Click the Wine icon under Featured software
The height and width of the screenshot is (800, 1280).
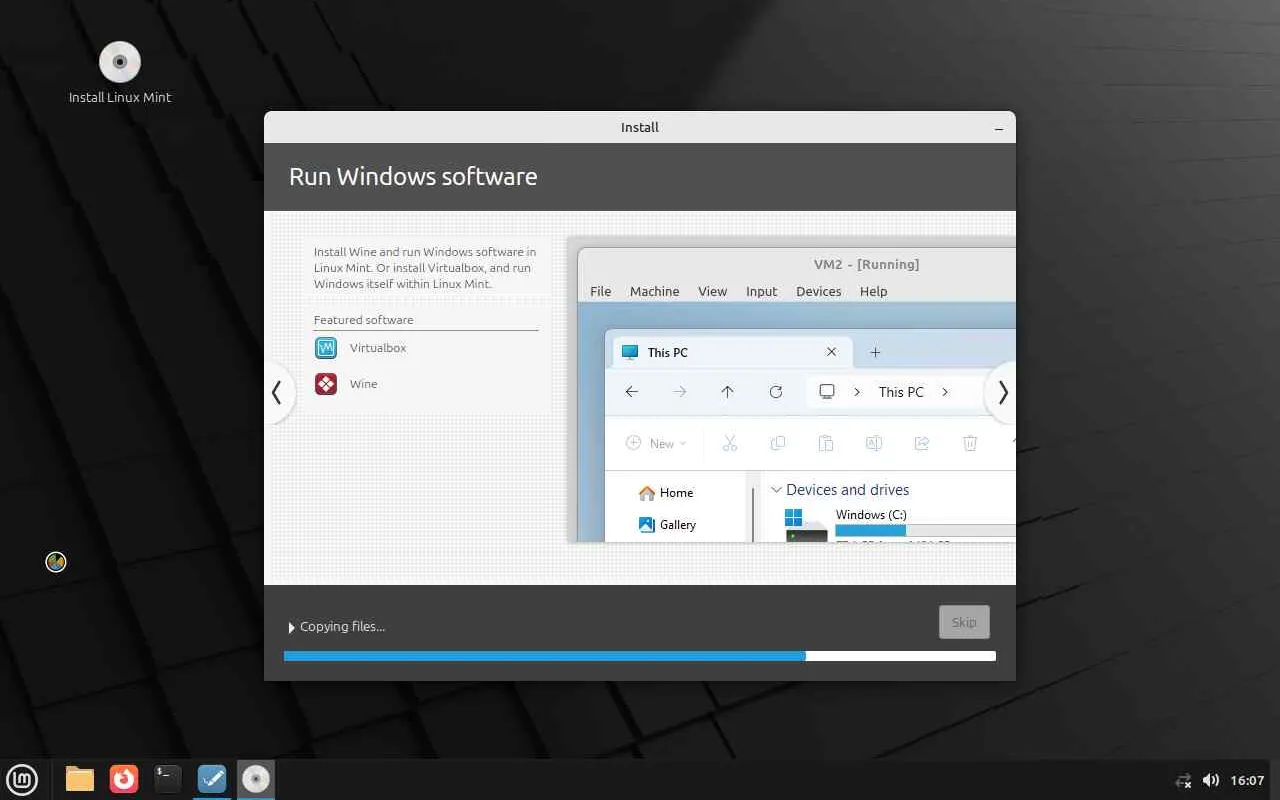[326, 384]
